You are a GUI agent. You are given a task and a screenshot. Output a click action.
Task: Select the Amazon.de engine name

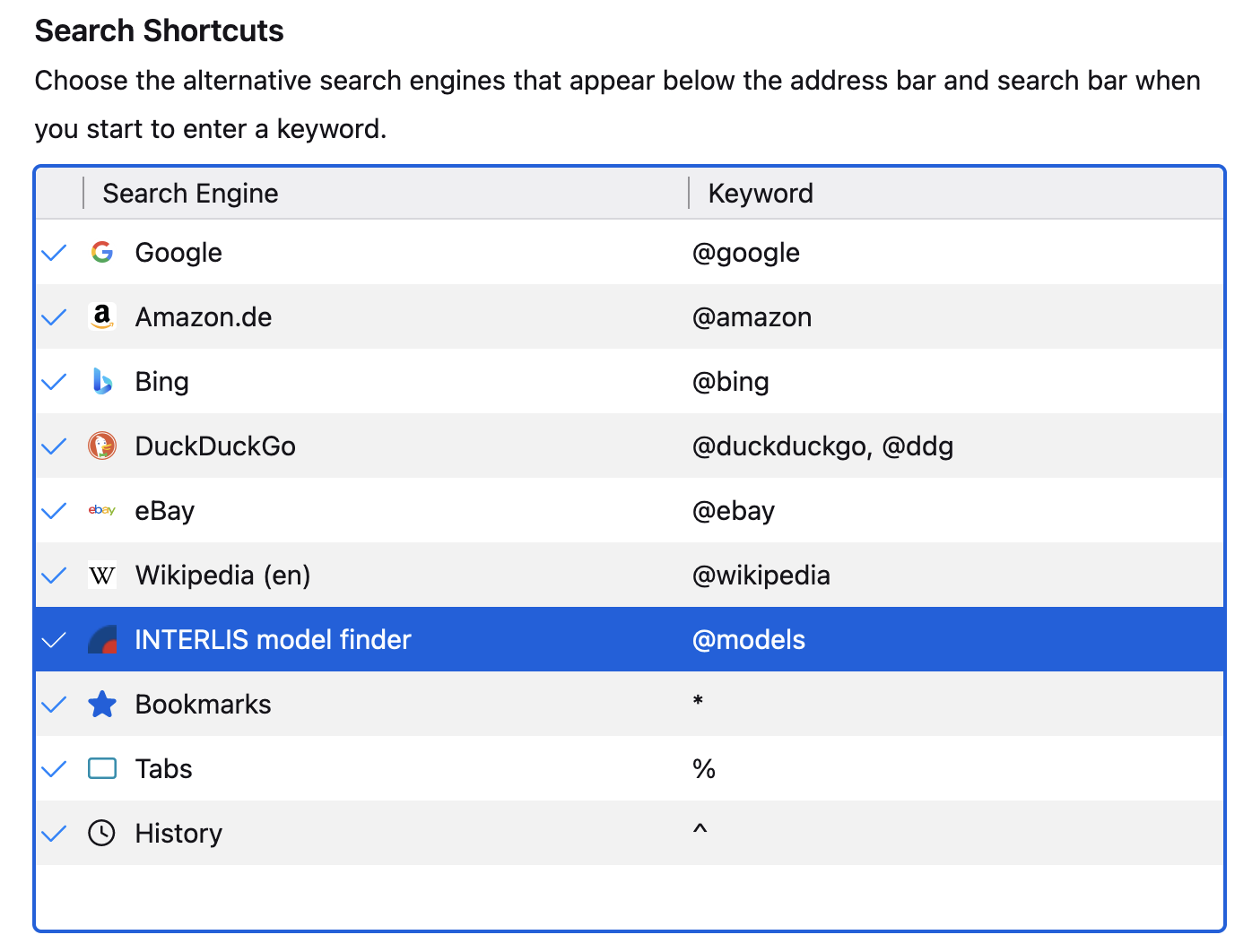pyautogui.click(x=204, y=317)
